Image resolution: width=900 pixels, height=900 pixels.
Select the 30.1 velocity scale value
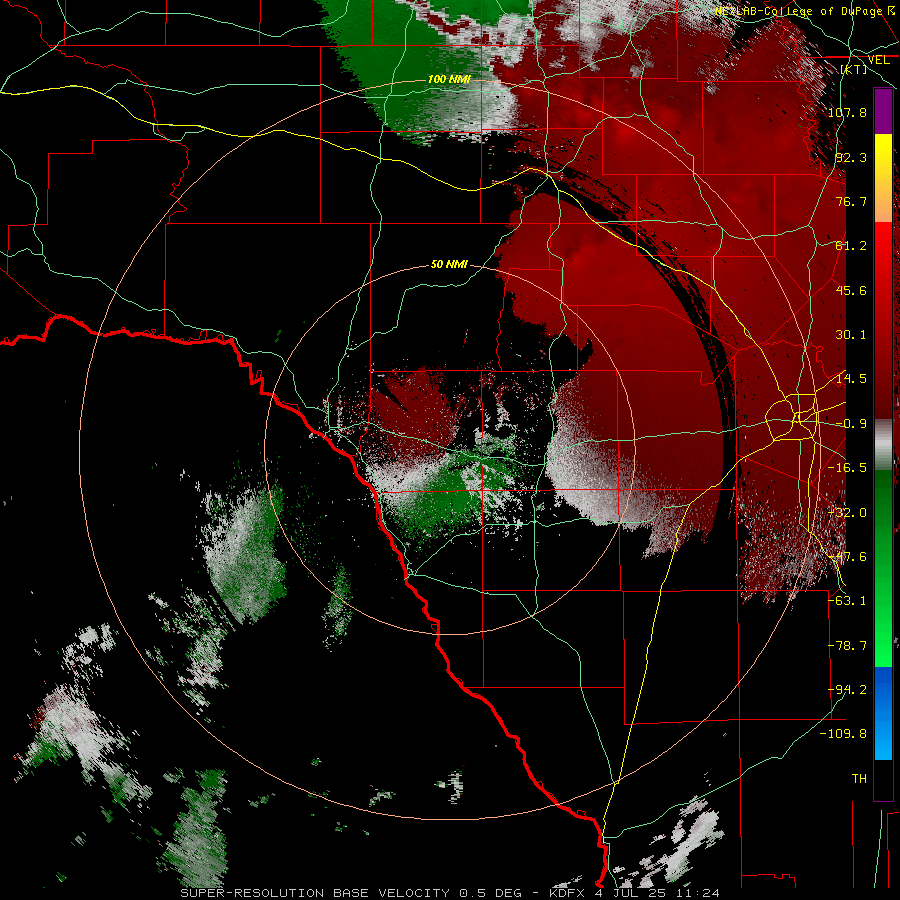[x=851, y=335]
